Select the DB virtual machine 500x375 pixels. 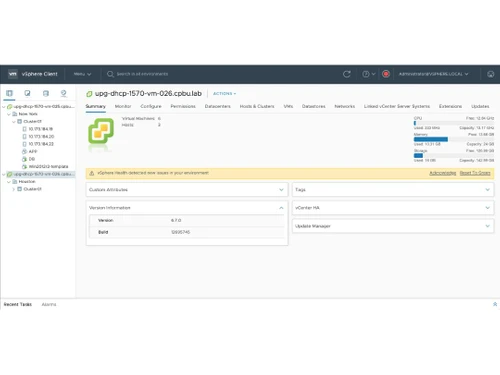(x=32, y=159)
